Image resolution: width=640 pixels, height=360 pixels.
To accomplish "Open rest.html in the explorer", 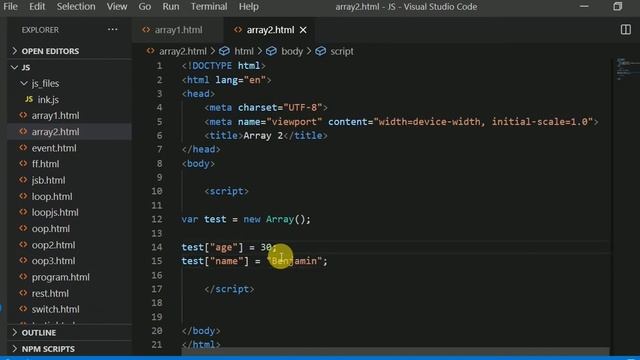I will point(69,293).
